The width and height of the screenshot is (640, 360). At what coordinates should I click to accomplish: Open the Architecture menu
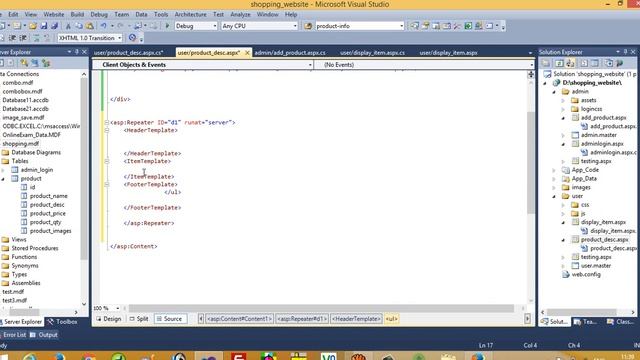click(x=191, y=14)
